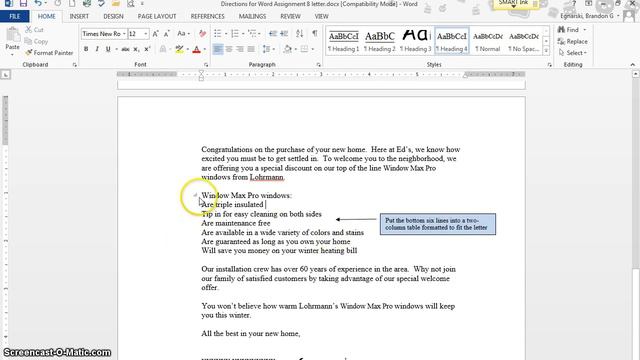
Task: Click the Replace button
Action: pos(573,41)
